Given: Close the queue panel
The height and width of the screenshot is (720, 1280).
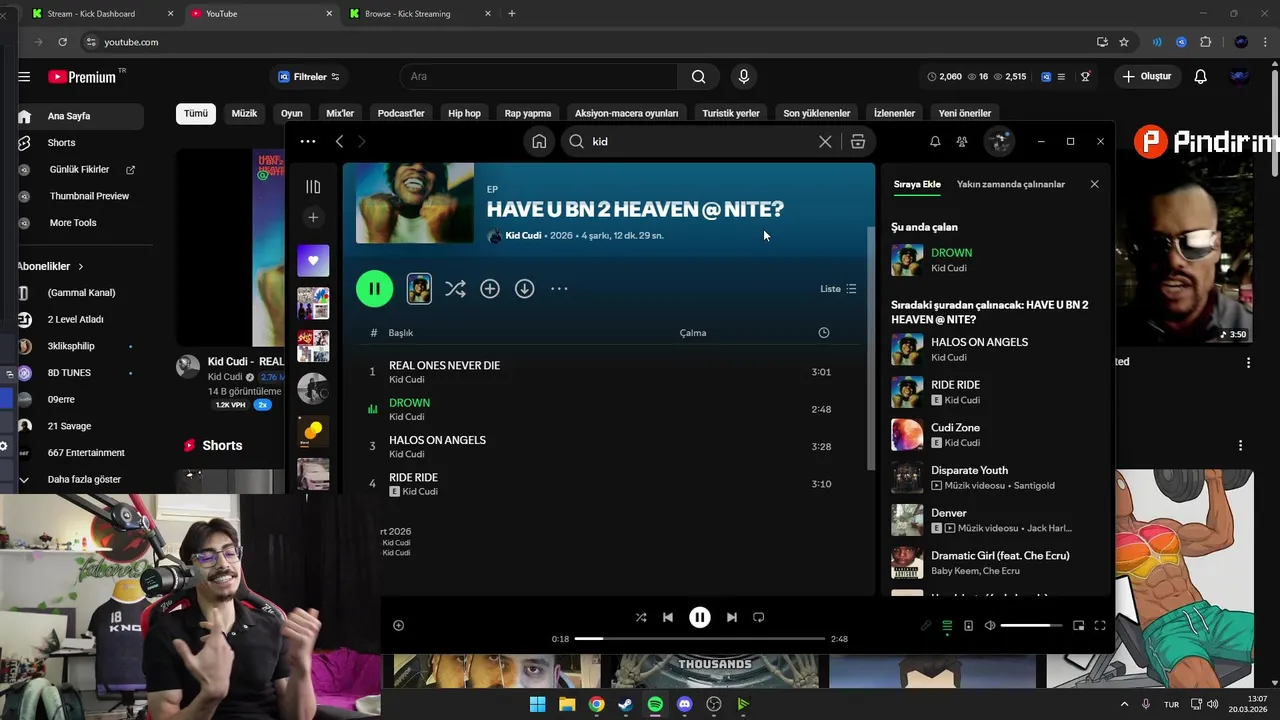Looking at the screenshot, I should click(x=1094, y=185).
